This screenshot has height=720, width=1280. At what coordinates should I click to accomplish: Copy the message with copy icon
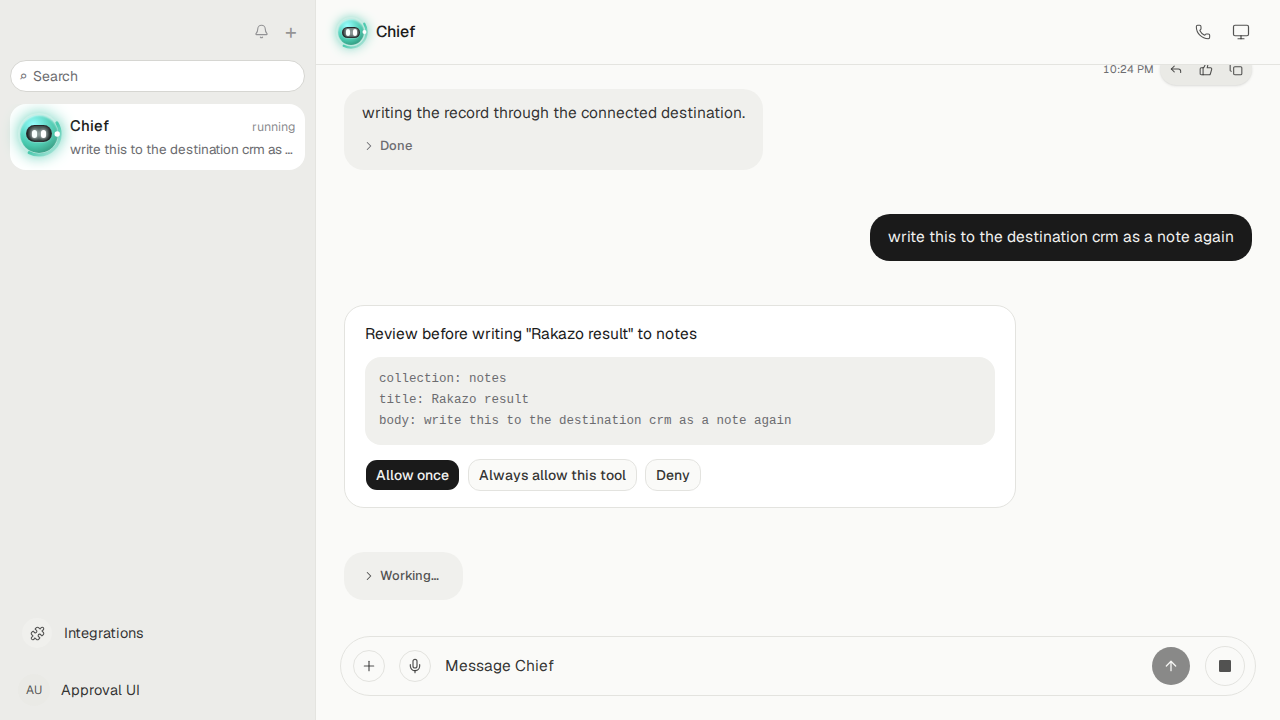point(1236,69)
